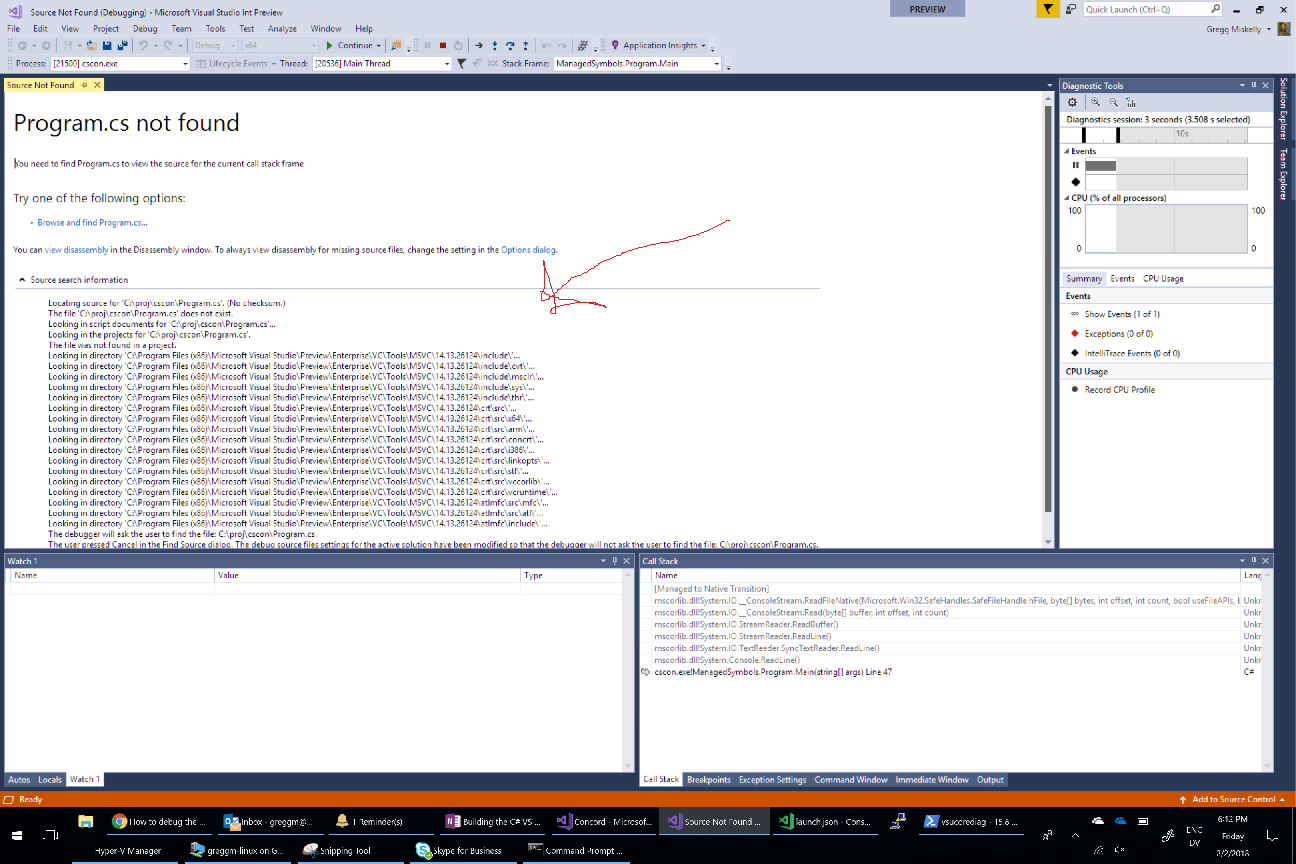Viewport: 1296px width, 864px height.
Task: Select the Program.Main Line 47 call stack frame
Action: click(x=773, y=672)
